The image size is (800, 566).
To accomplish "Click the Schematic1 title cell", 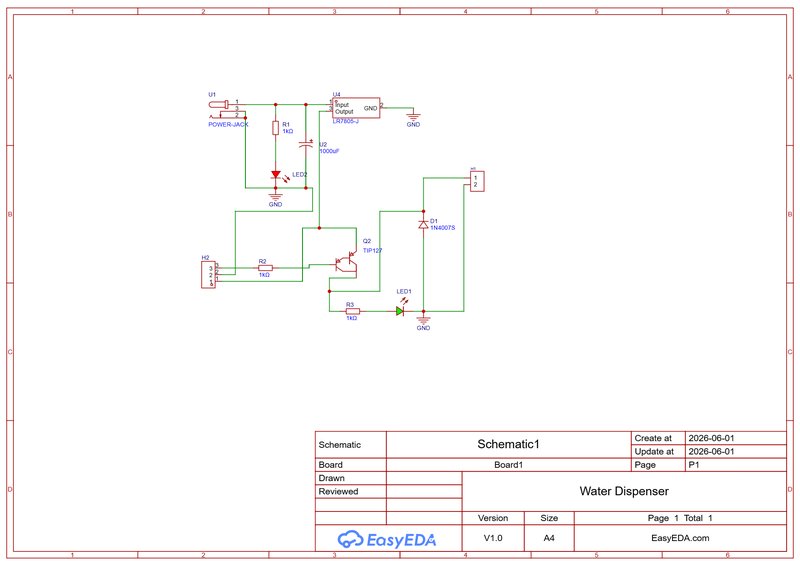I will click(x=509, y=444).
